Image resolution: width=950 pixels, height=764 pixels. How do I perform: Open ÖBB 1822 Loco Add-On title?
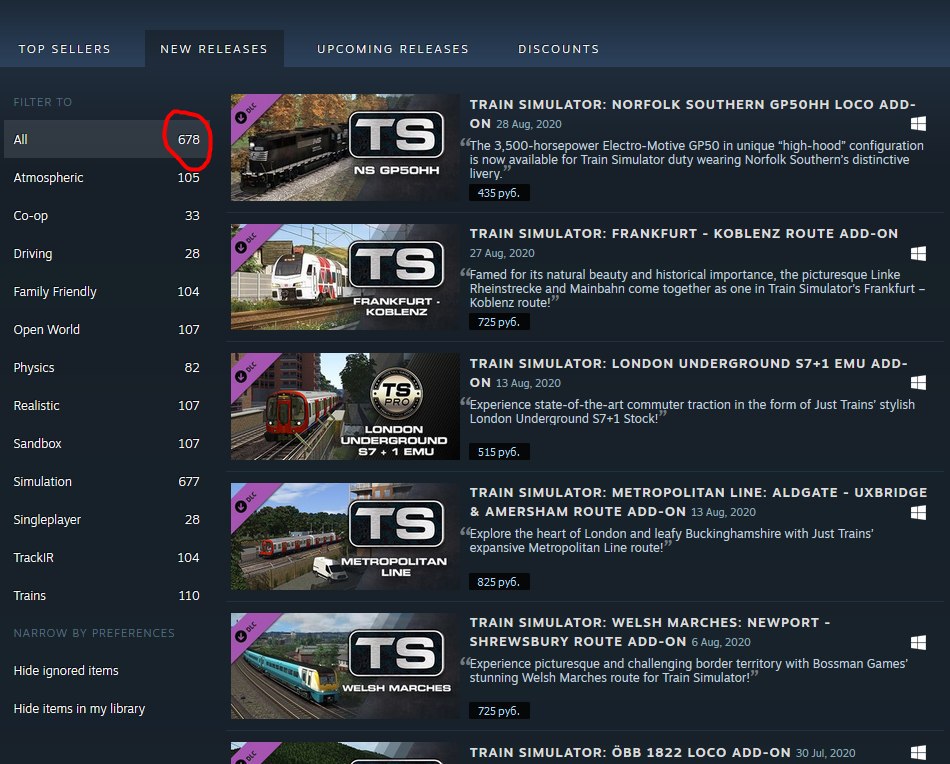(x=630, y=752)
